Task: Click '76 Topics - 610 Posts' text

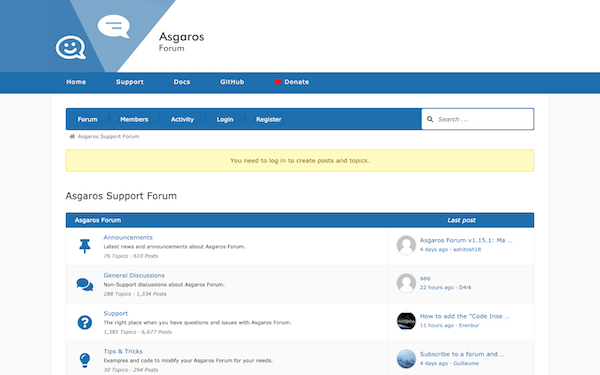Action: (x=130, y=256)
